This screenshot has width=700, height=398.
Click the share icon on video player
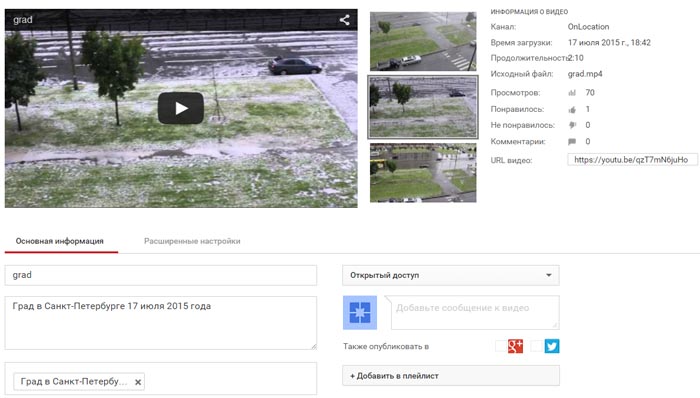[x=344, y=20]
